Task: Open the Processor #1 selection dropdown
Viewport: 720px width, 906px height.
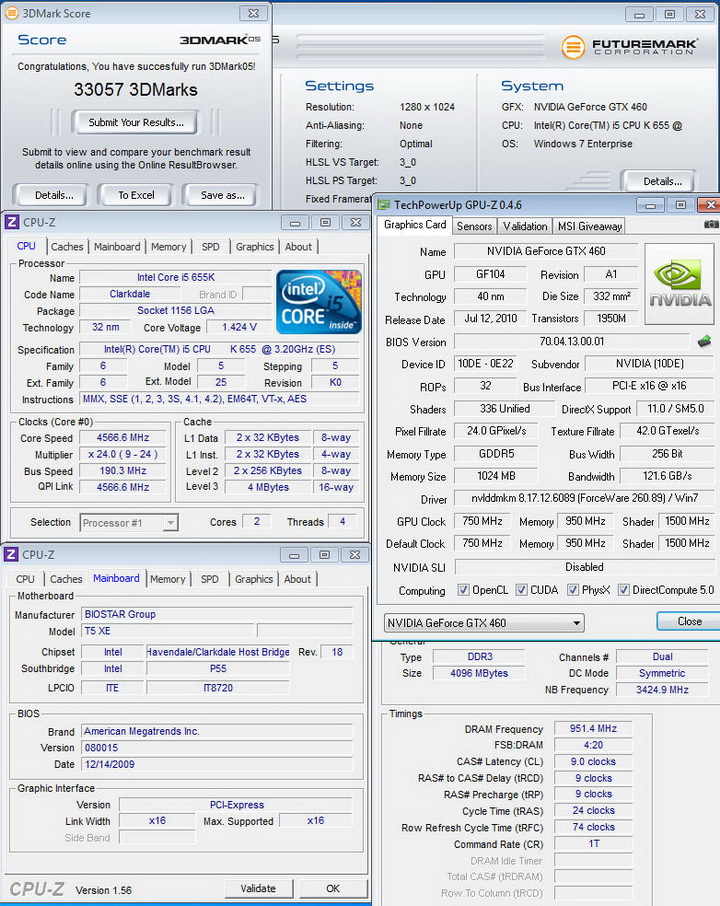Action: pos(129,523)
